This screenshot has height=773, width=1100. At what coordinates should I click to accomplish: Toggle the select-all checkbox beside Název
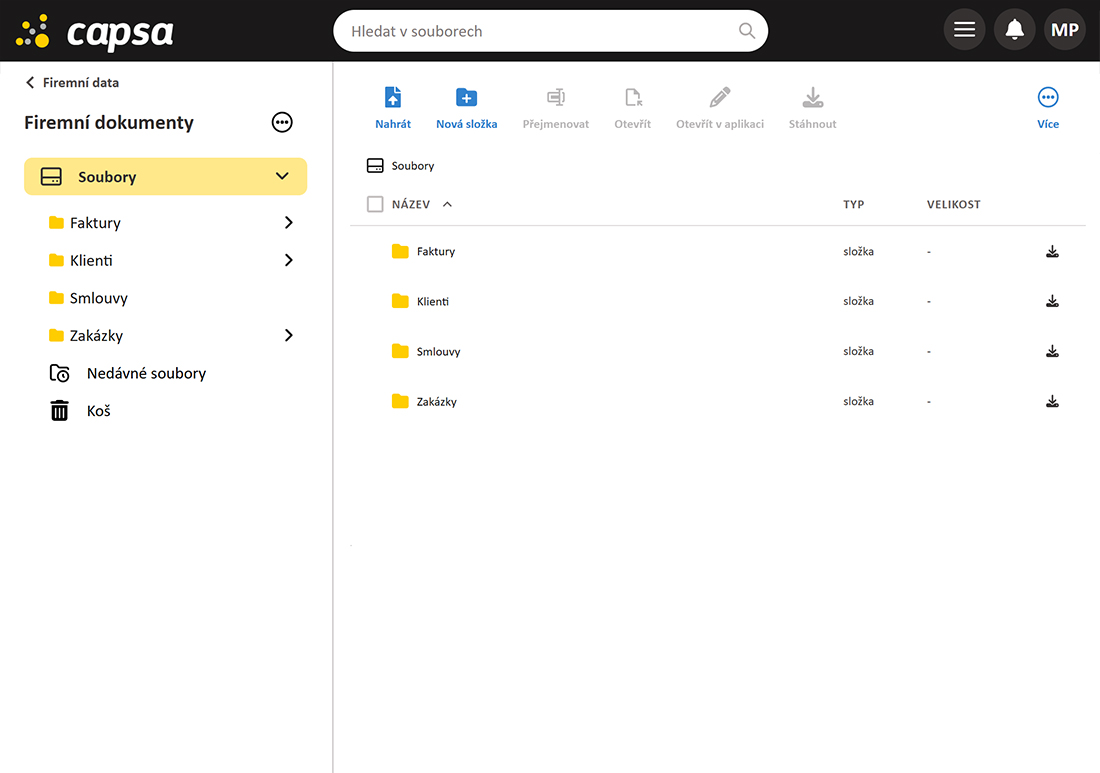point(375,204)
